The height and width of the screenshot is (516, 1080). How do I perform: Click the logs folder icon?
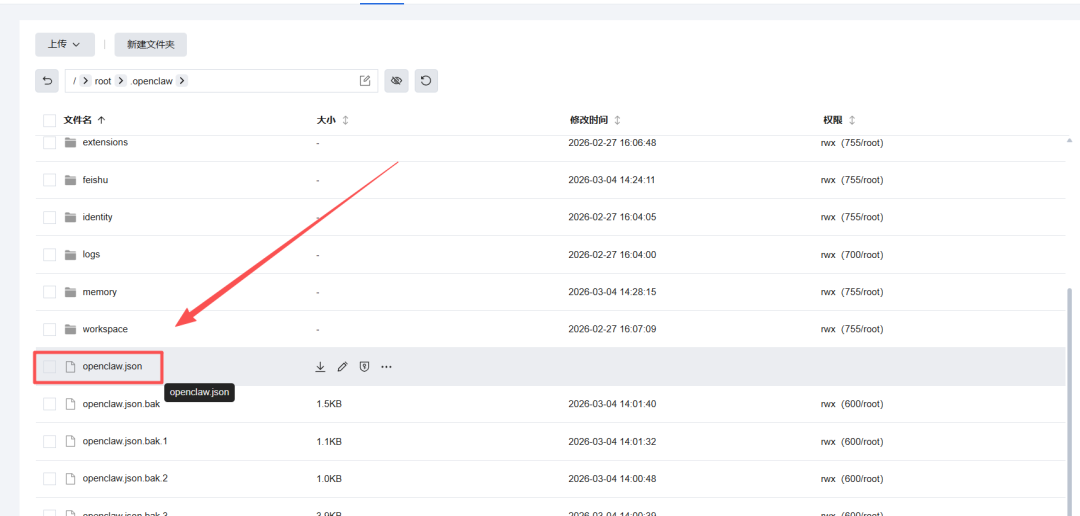(70, 254)
